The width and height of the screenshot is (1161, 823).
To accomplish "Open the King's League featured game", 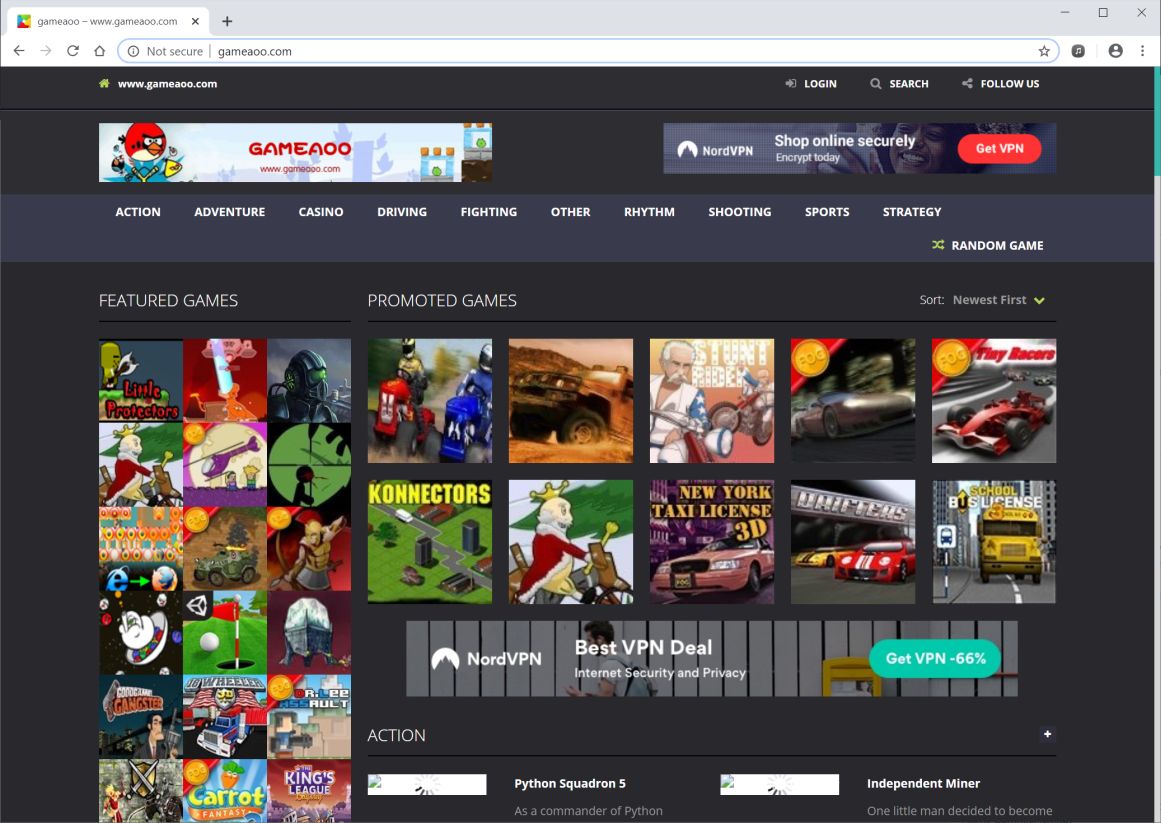I will 309,790.
